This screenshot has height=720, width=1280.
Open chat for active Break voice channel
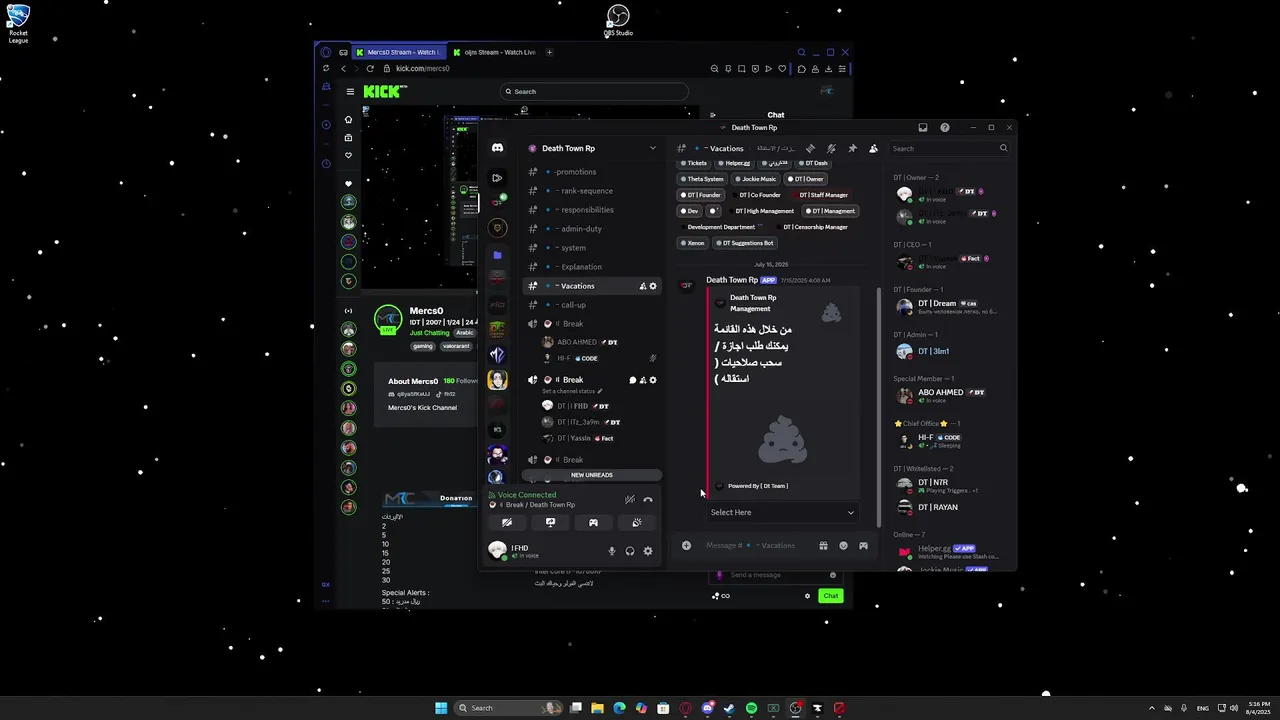[x=632, y=380]
